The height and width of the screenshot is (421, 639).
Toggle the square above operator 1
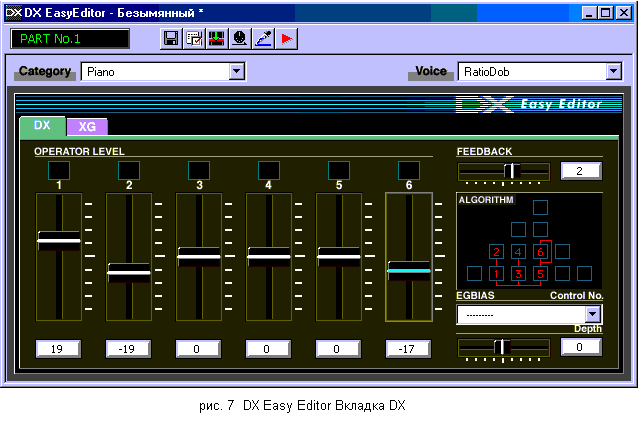59,169
